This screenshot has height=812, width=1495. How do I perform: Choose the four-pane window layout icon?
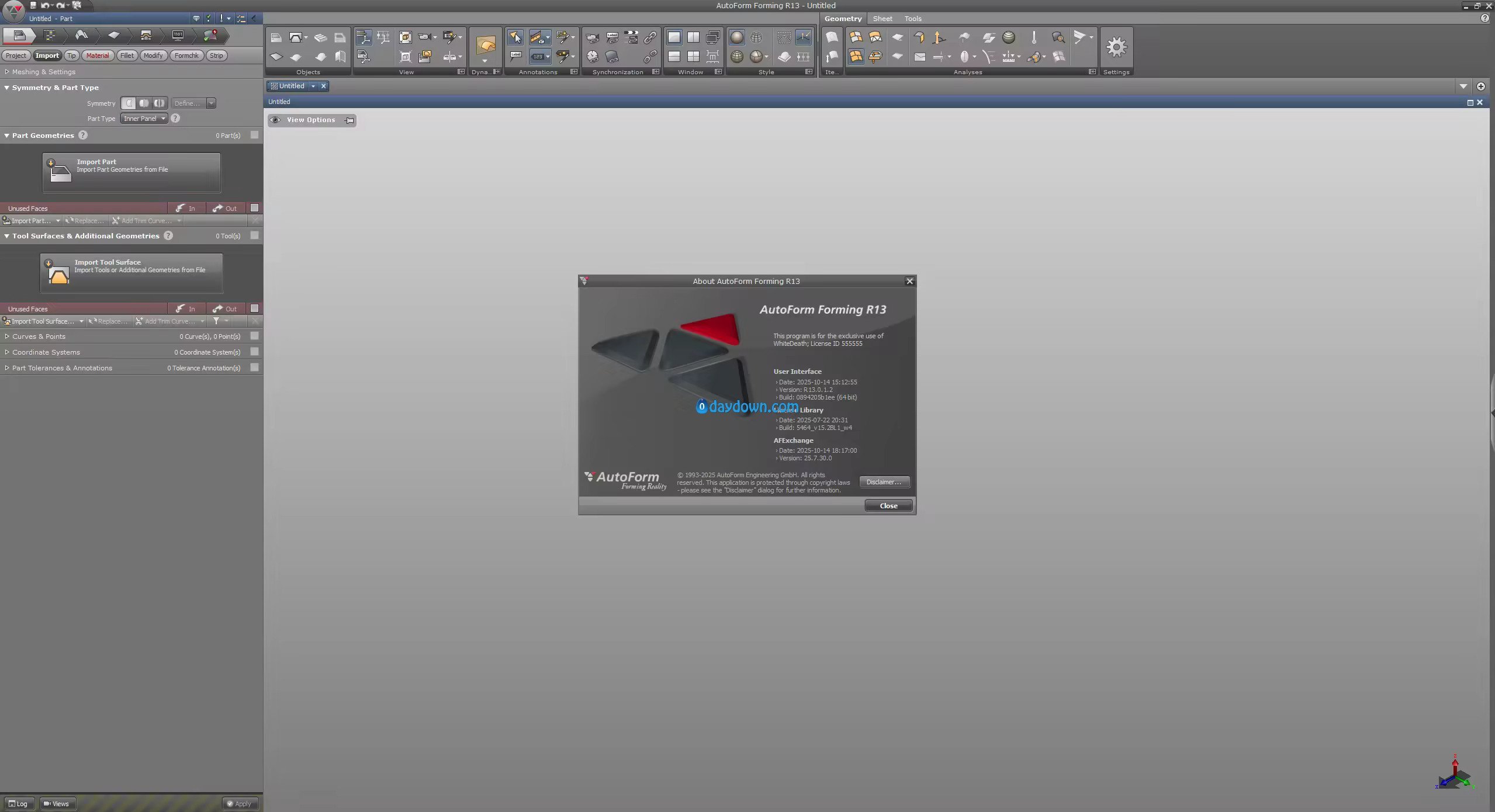(693, 57)
